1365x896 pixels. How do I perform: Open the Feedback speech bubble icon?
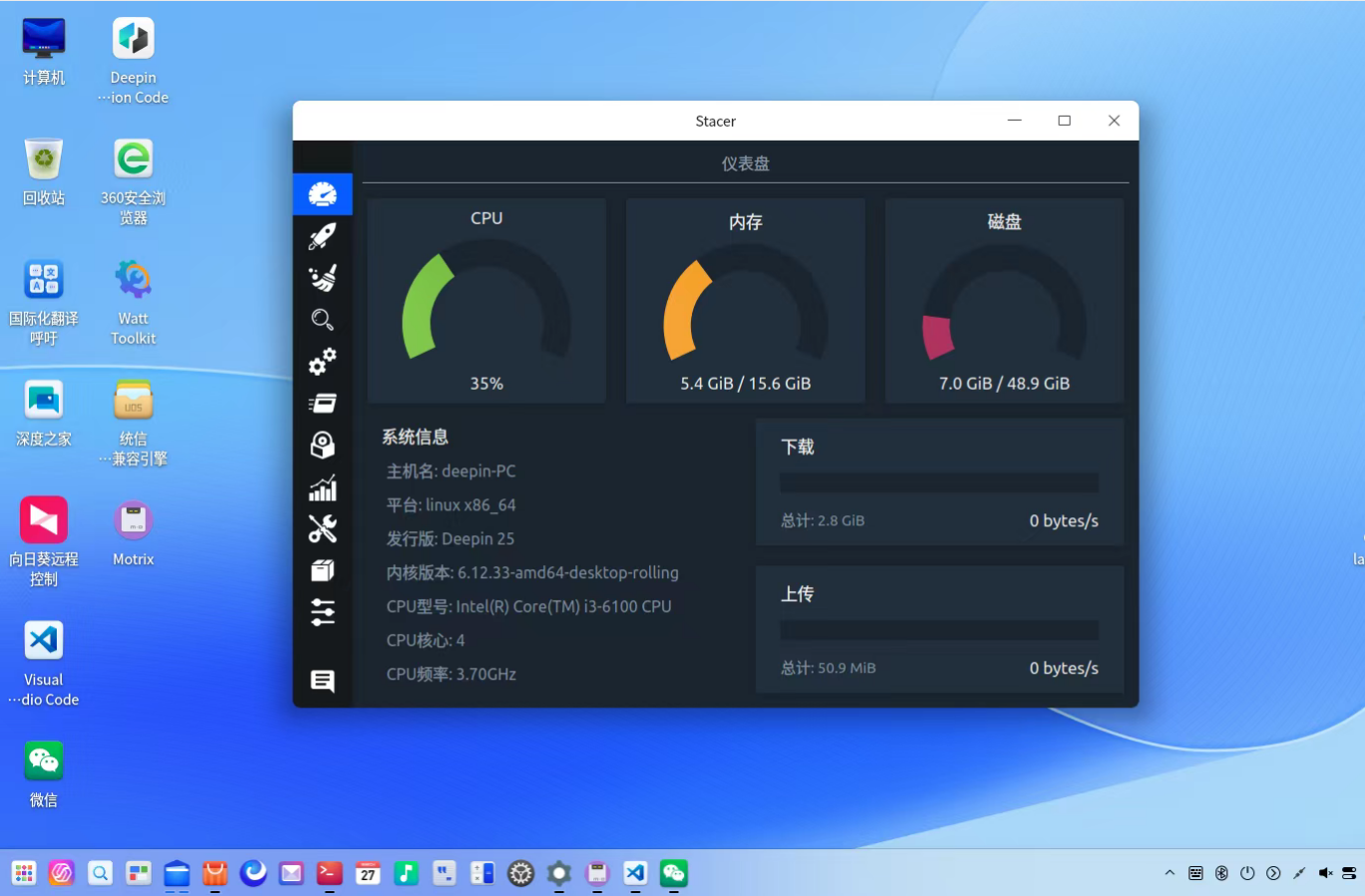point(322,681)
